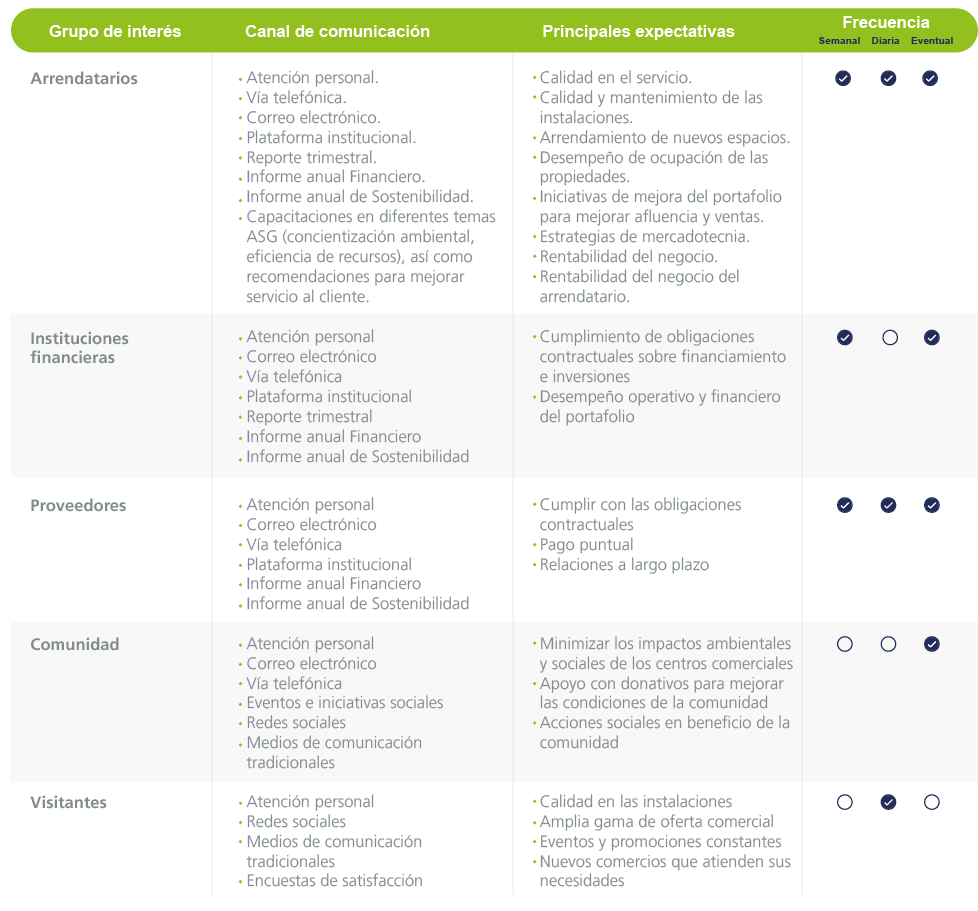Click the Diaria checkmark for Arrendatarios
Screen dimensions: 978x911
coord(888,79)
